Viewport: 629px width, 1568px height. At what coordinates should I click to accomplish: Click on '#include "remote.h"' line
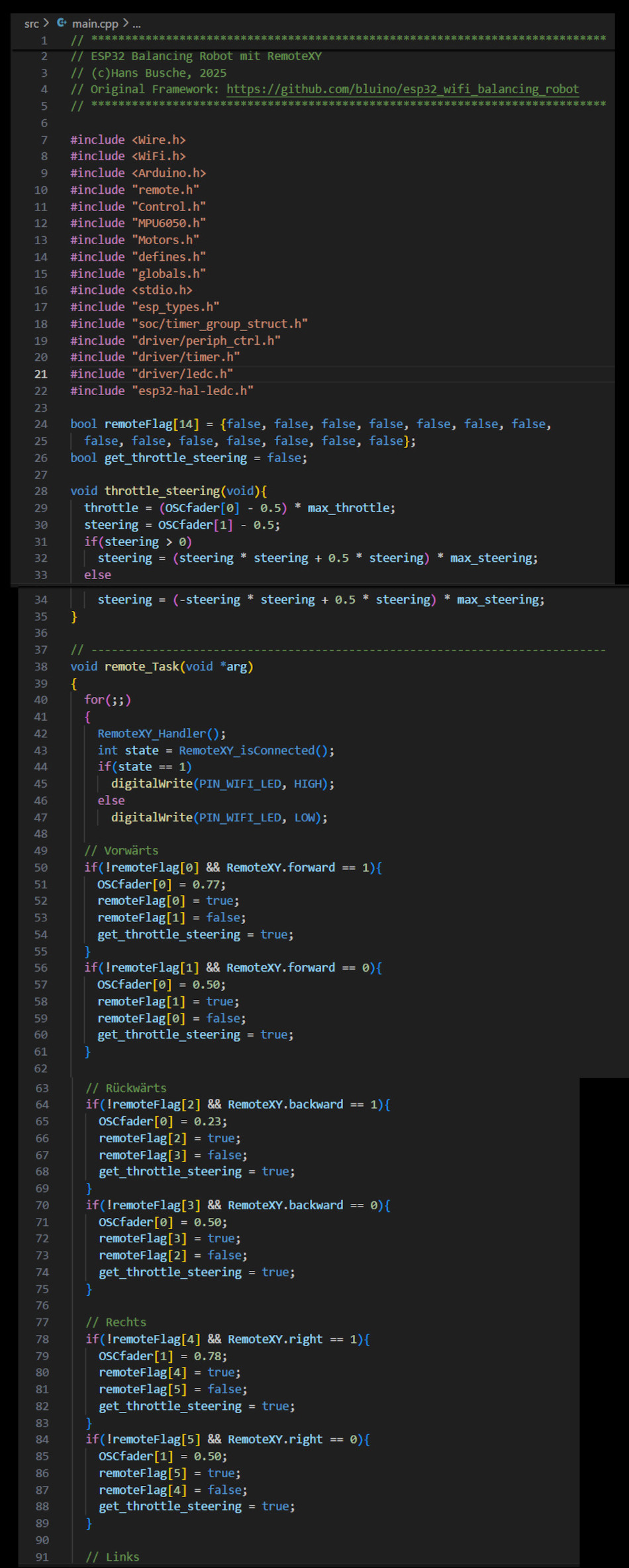click(x=134, y=190)
